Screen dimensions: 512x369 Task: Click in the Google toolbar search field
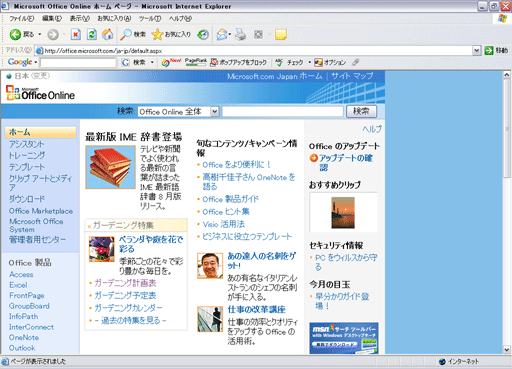[78, 62]
